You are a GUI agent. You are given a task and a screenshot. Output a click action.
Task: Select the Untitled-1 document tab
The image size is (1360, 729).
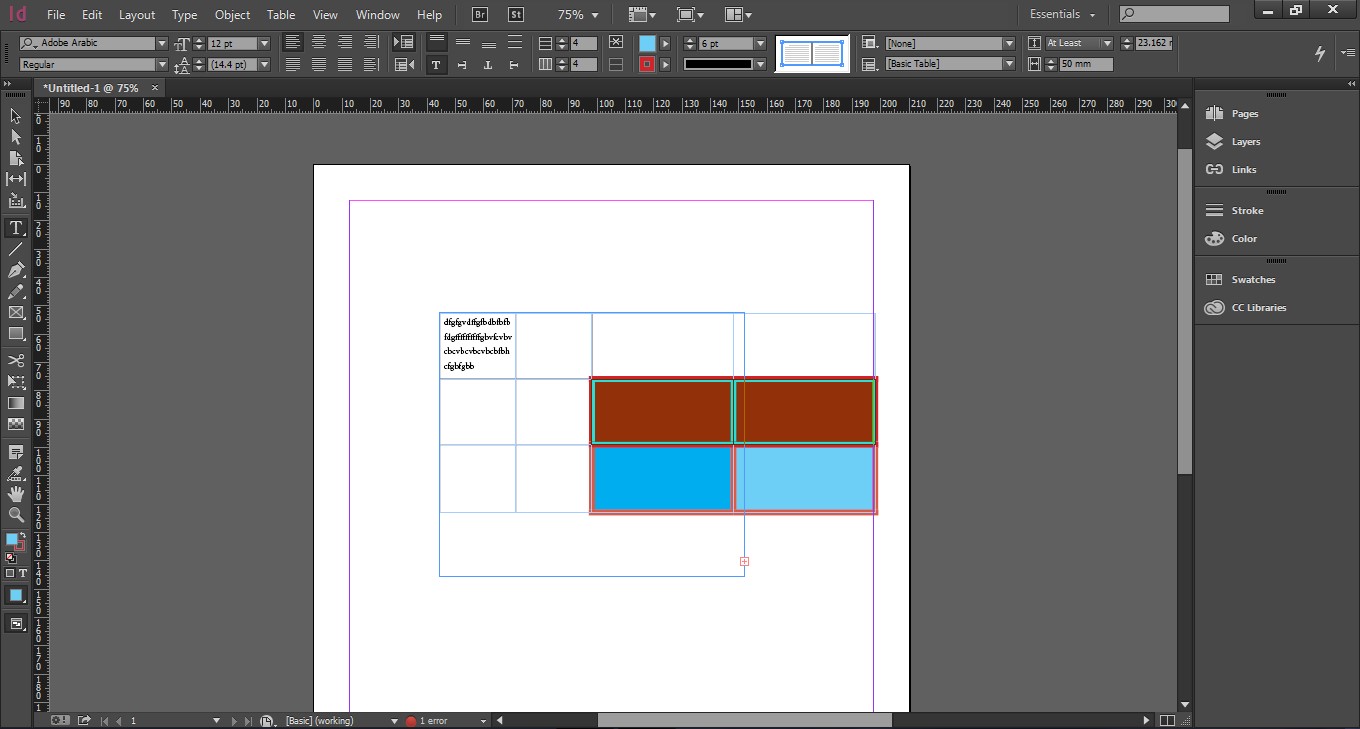click(x=91, y=88)
